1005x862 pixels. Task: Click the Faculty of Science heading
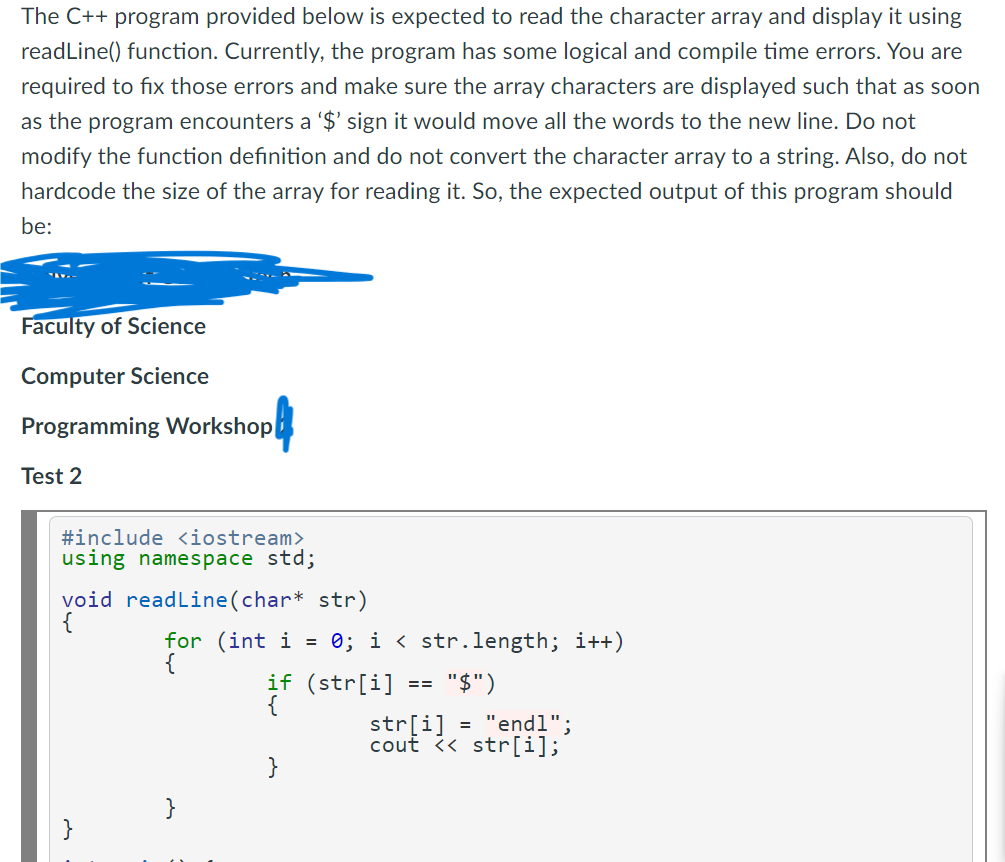(113, 326)
